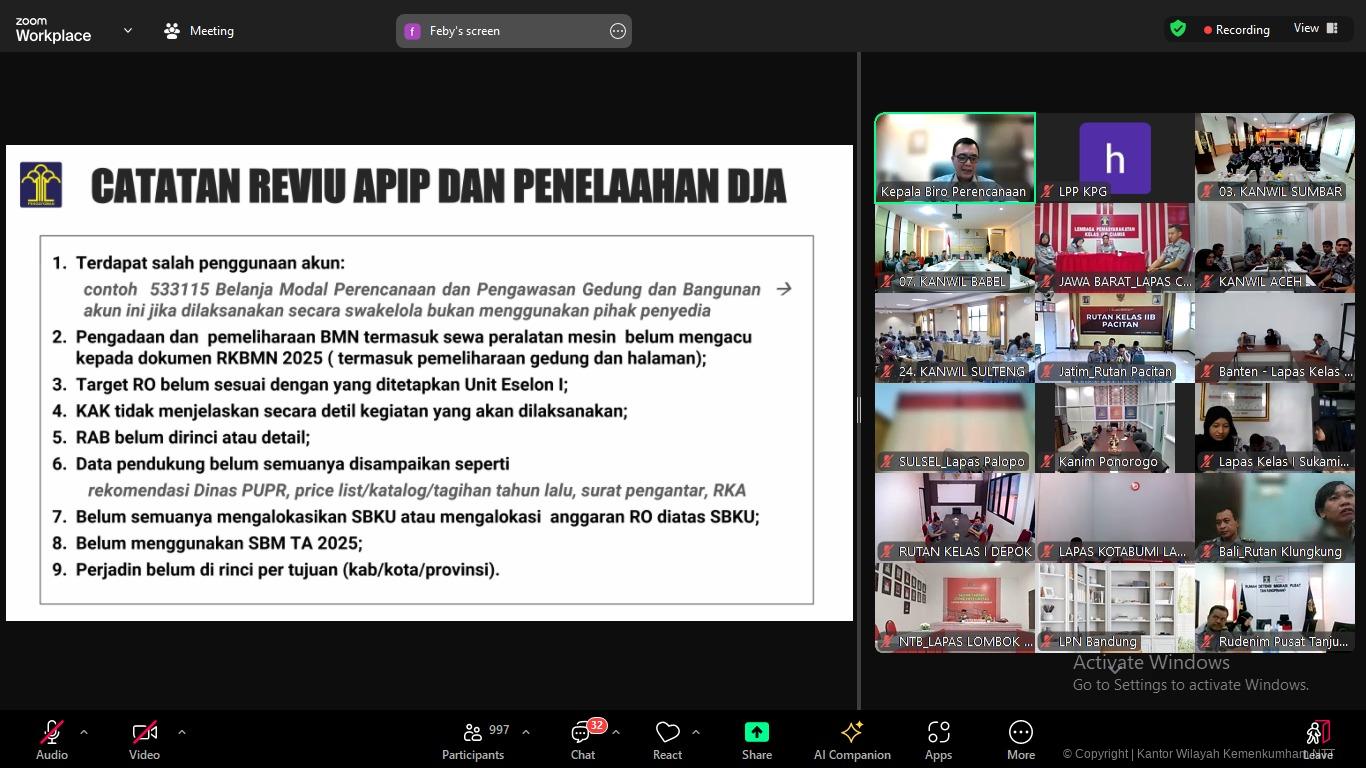Select Kepala Biro Perencanaan video thumbnail
The image size is (1366, 768).
tap(955, 158)
